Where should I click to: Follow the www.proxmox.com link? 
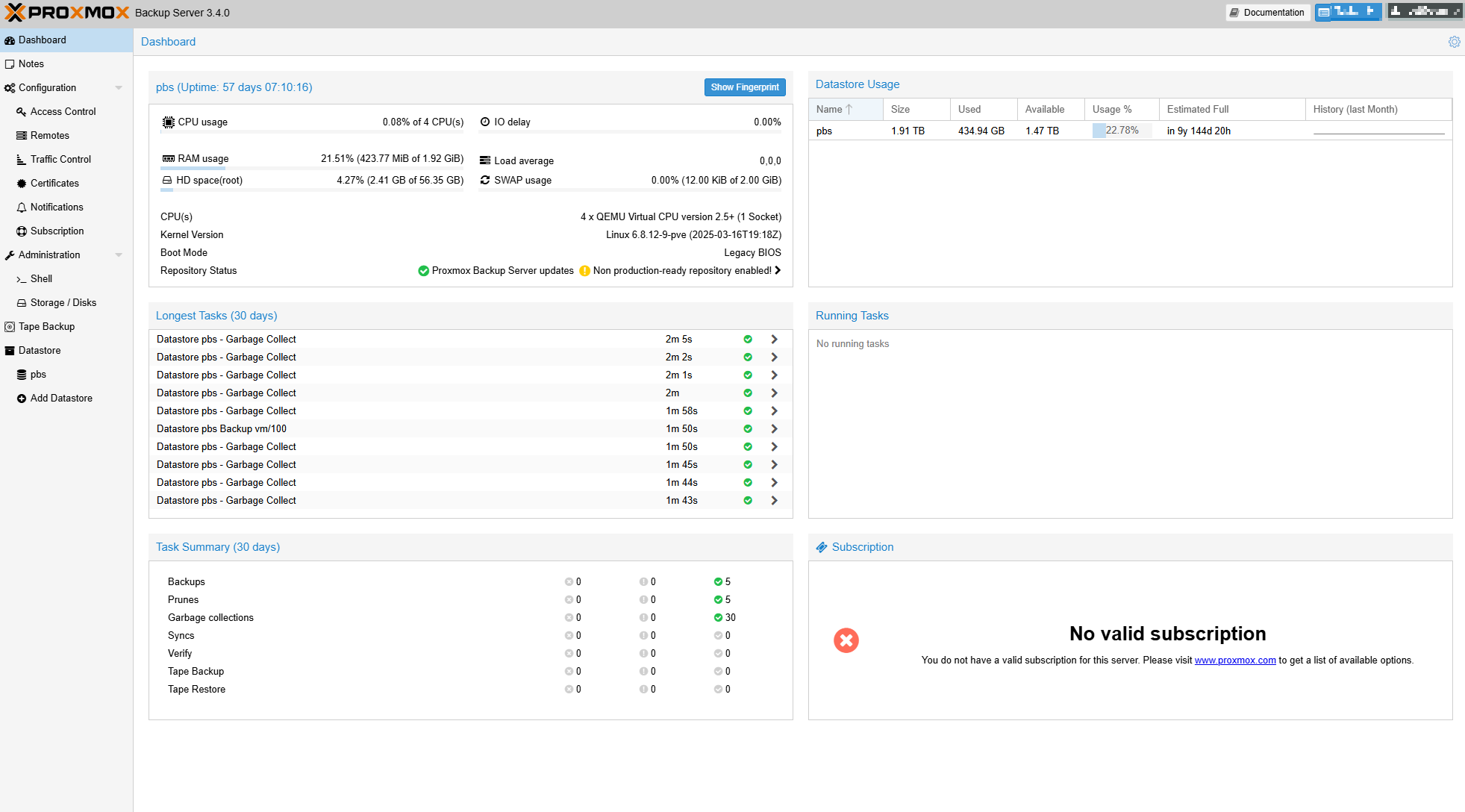[1234, 660]
